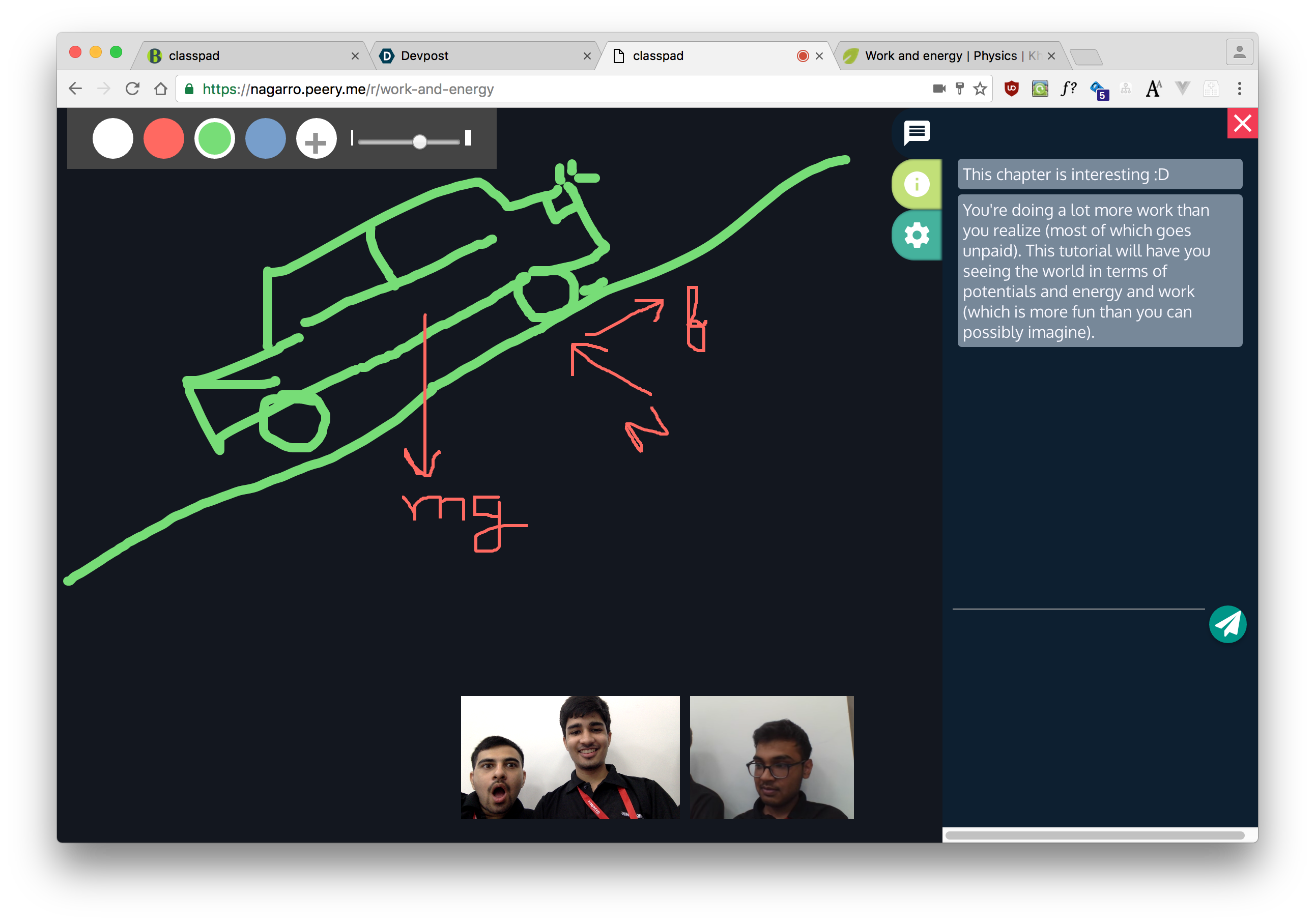Open the green info panel icon
The height and width of the screenshot is (924, 1315).
[x=917, y=184]
